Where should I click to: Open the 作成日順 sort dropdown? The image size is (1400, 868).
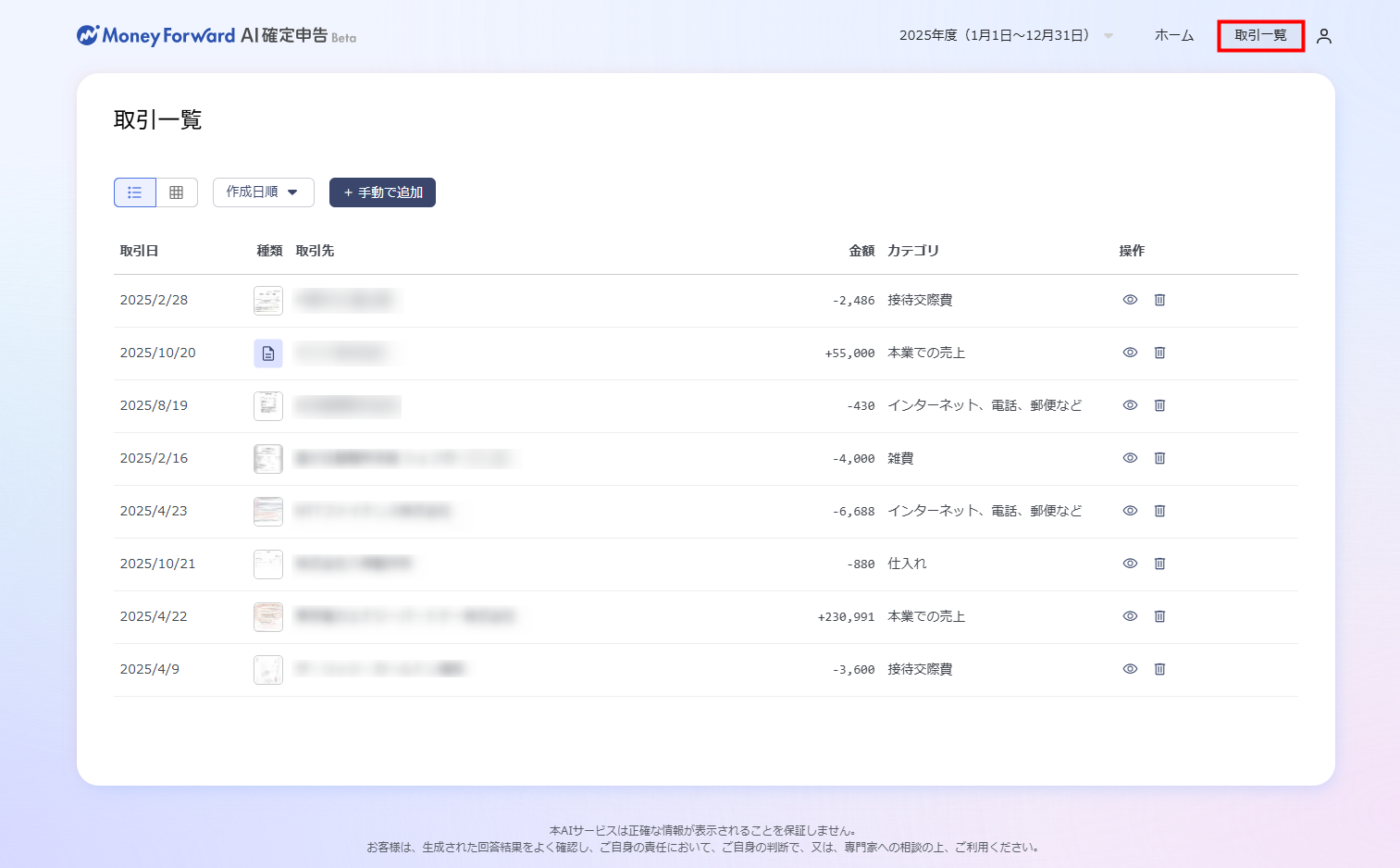point(263,192)
